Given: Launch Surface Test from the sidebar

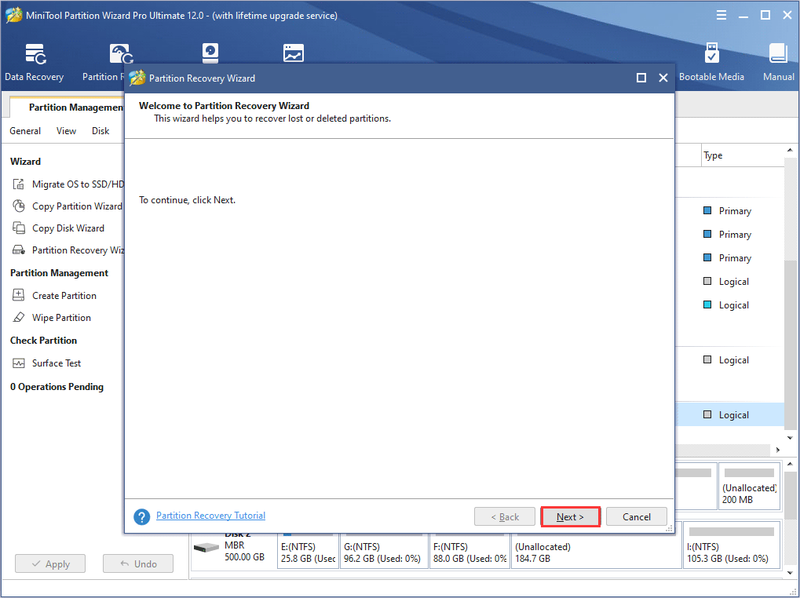Looking at the screenshot, I should point(56,363).
